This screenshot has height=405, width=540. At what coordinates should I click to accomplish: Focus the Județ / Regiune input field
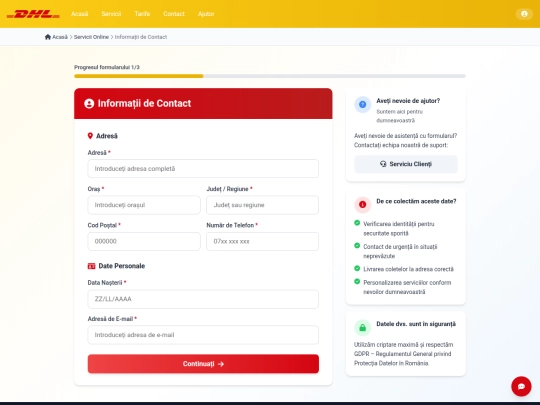coord(262,205)
